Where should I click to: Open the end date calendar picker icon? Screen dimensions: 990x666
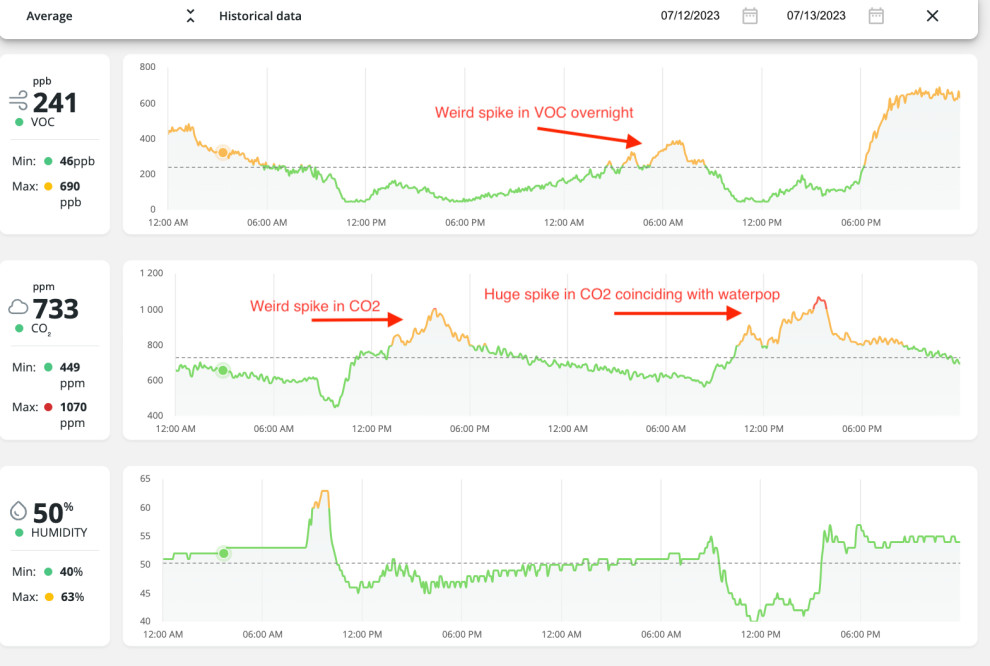click(876, 16)
